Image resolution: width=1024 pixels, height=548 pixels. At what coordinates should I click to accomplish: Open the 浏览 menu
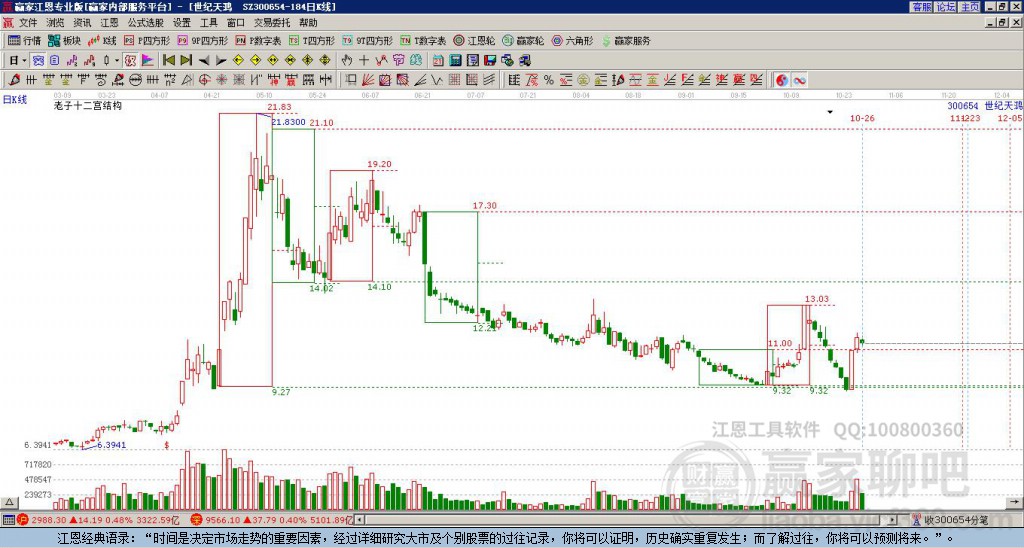(x=56, y=23)
